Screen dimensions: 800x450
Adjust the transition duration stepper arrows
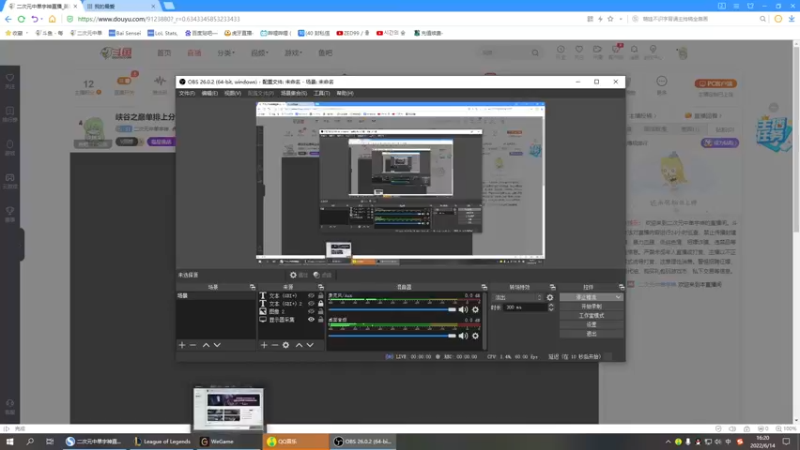coord(551,307)
